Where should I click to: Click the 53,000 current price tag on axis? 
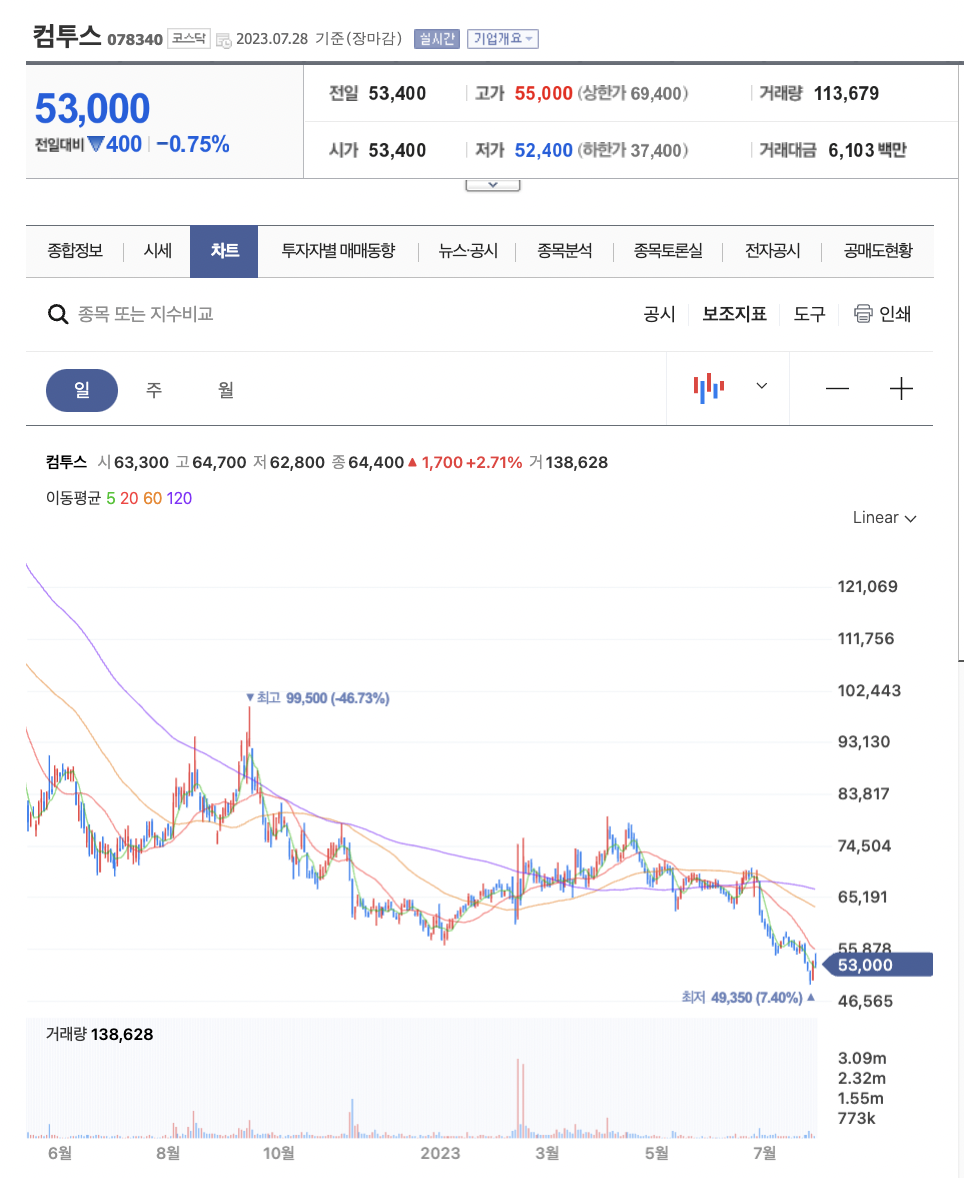point(878,965)
